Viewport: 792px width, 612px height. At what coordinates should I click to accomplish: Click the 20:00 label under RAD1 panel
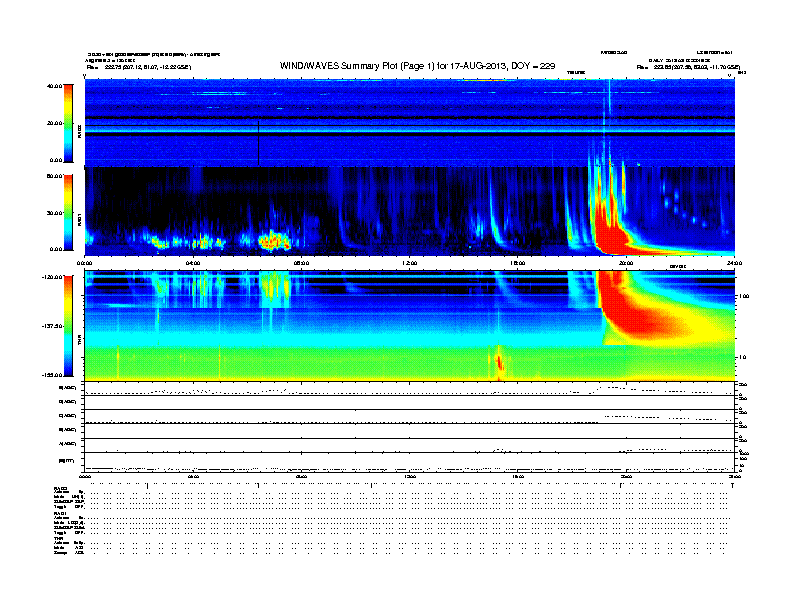[x=626, y=263]
